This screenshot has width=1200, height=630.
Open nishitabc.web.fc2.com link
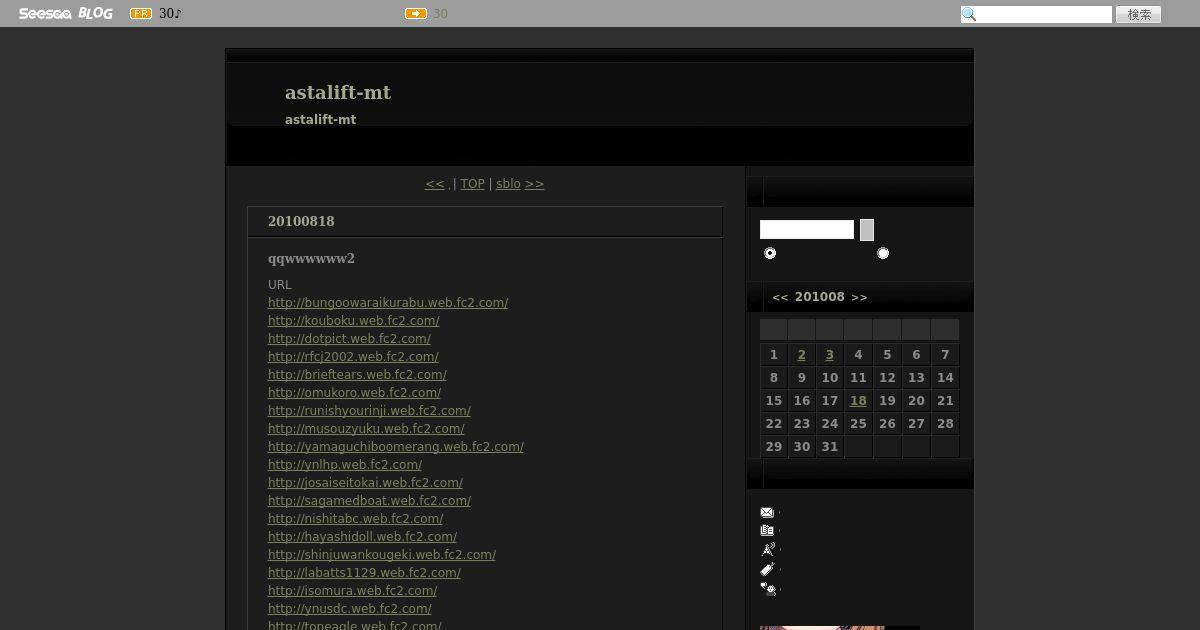355,519
